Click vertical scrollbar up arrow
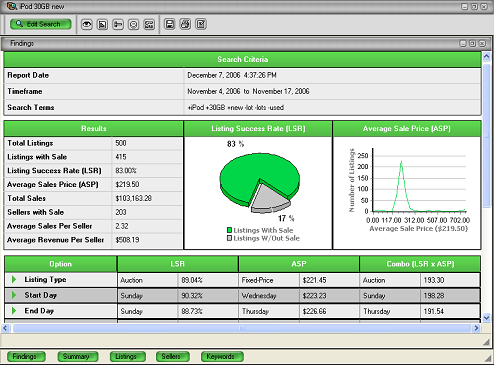The image size is (494, 365). (x=486, y=56)
